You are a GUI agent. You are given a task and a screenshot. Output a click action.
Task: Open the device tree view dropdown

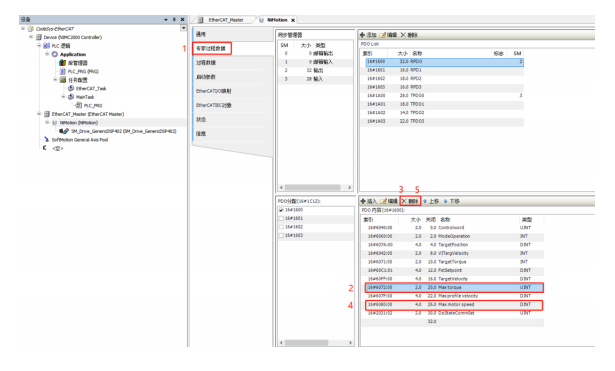point(183,28)
